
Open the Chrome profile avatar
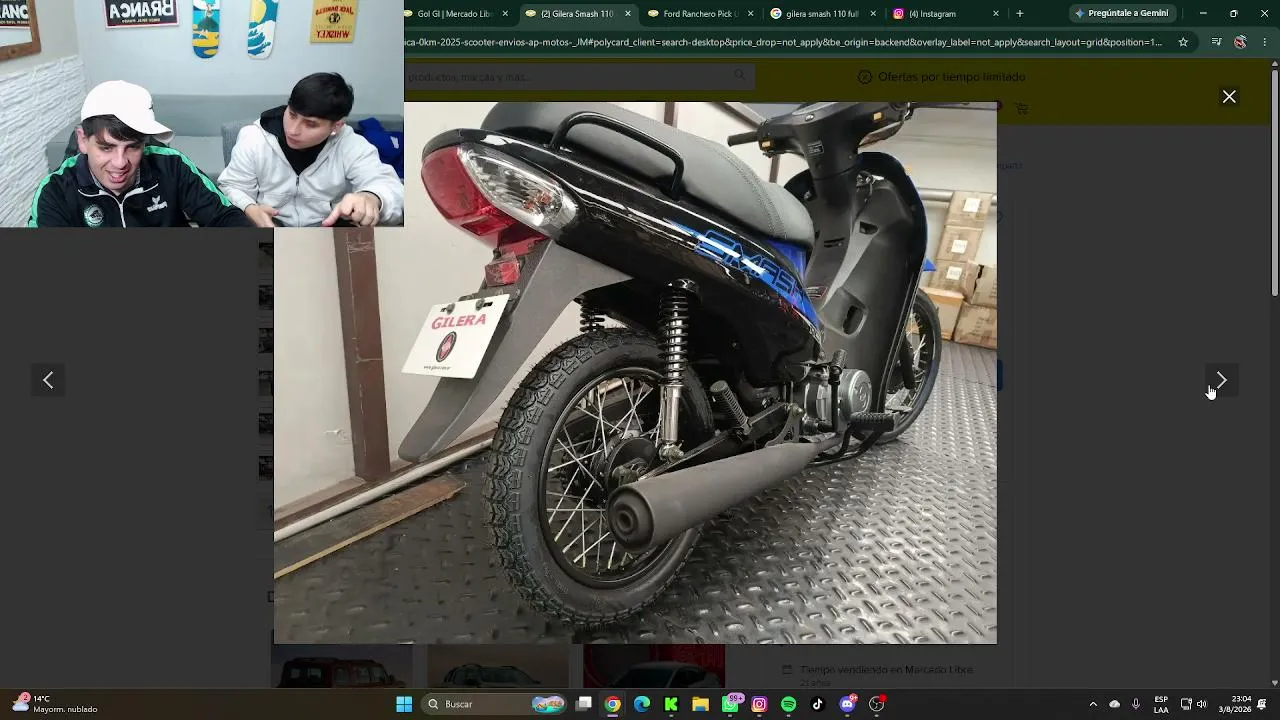(1240, 42)
